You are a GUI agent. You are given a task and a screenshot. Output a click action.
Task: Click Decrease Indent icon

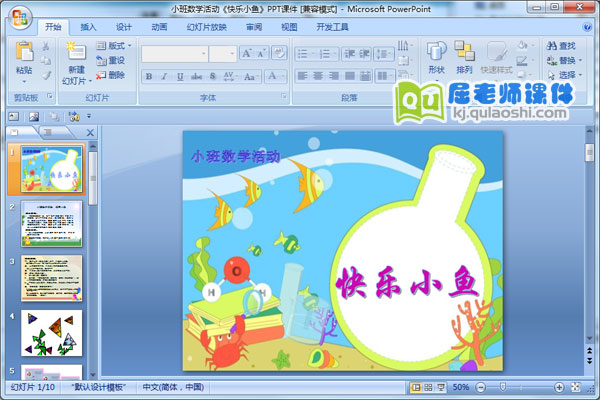point(349,54)
